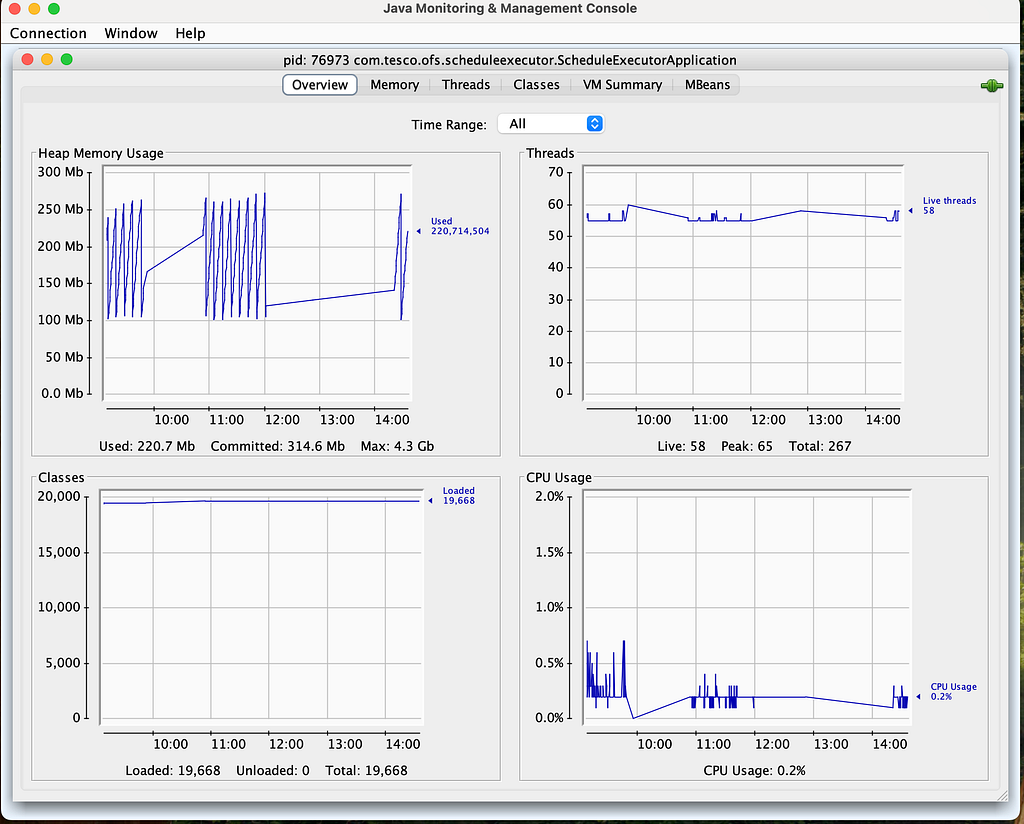Screen dimensions: 1024x824
Task: Click the 'Loaded: 19,668' summary text
Action: [172, 770]
